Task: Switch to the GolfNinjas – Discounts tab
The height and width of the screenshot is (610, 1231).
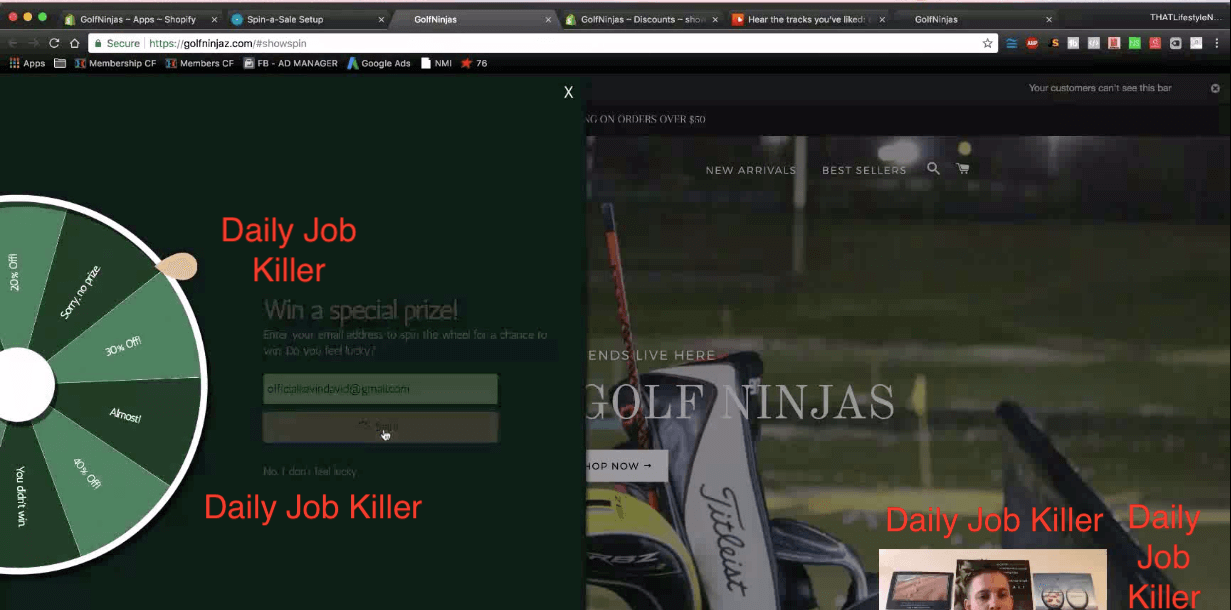Action: (x=640, y=19)
